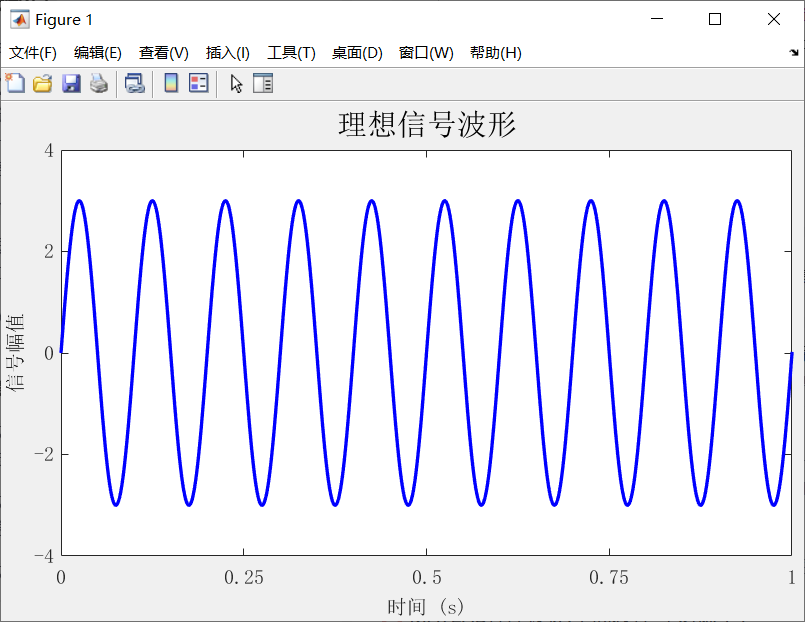
Task: Maximize the Figure 1 window
Action: click(715, 19)
